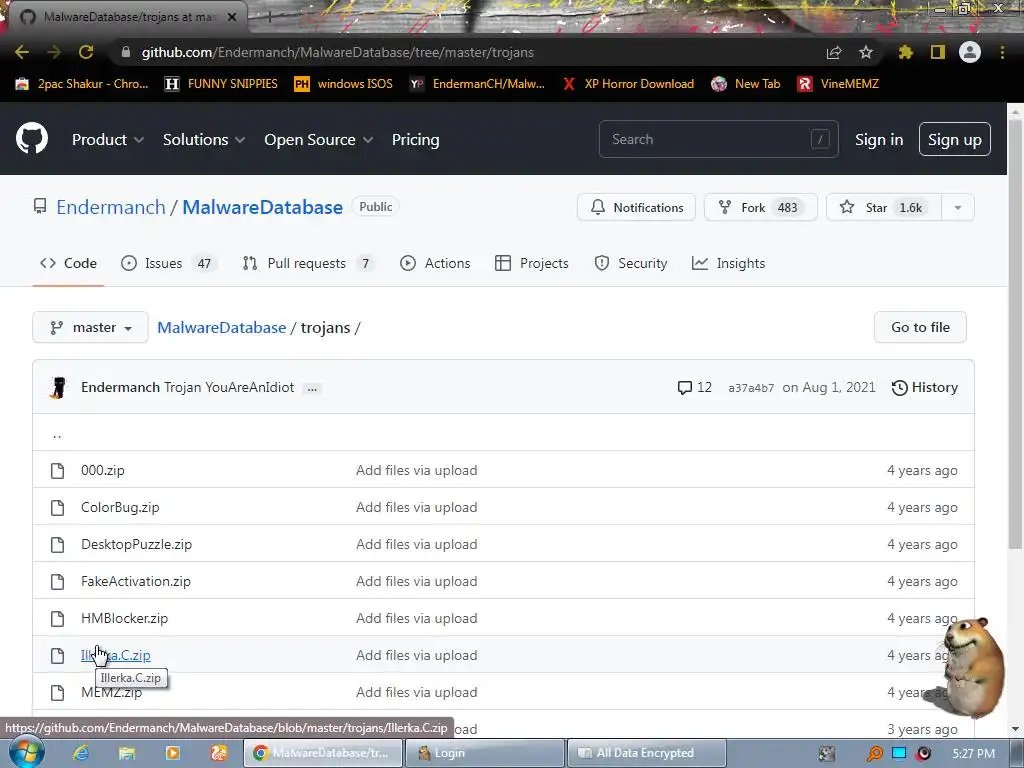
Task: Click the padlock site info icon
Action: pos(126,52)
